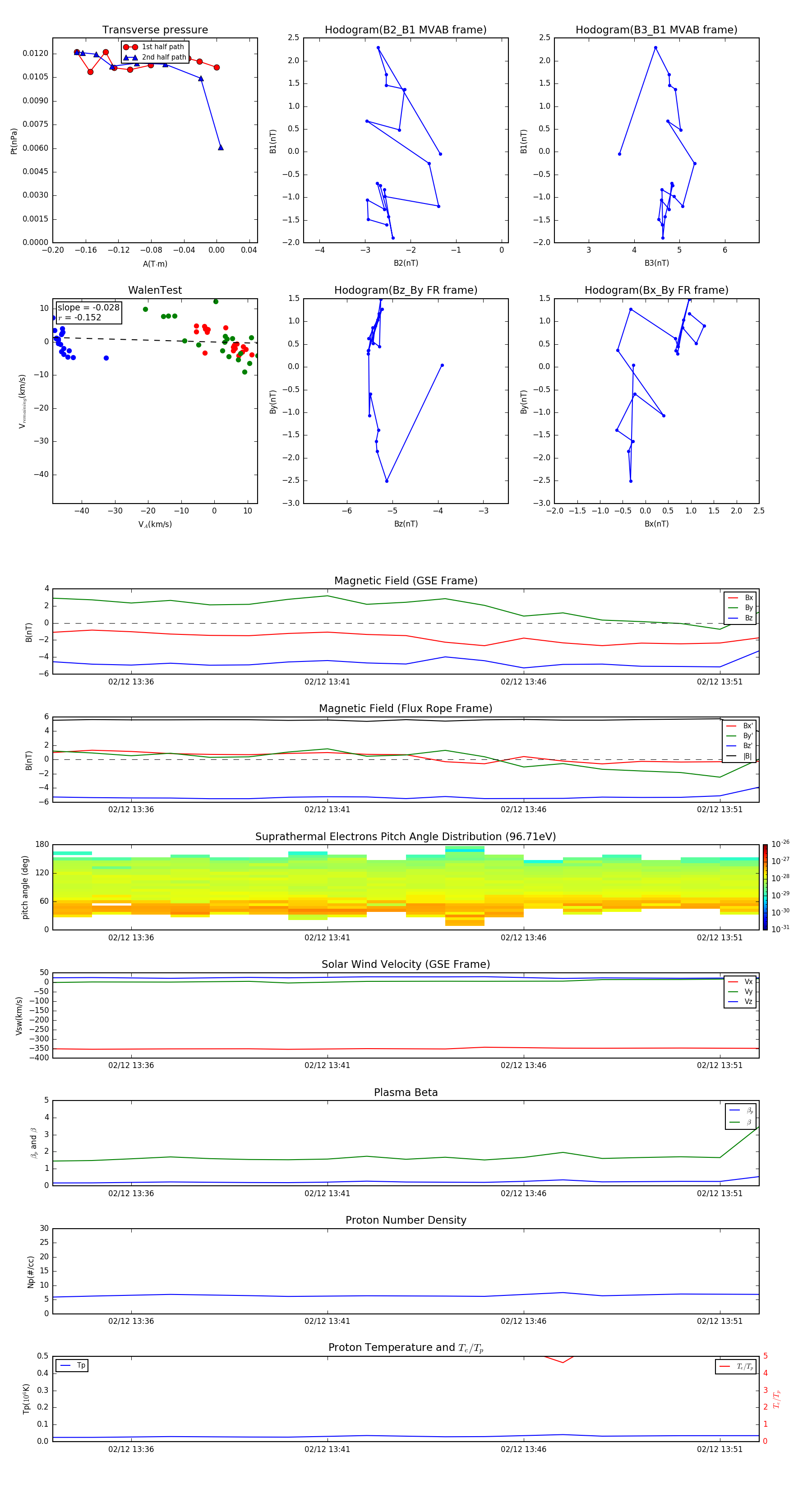Click the Vz legend entry in velocity panel
Screen dimensions: 812x1489
click(740, 1002)
